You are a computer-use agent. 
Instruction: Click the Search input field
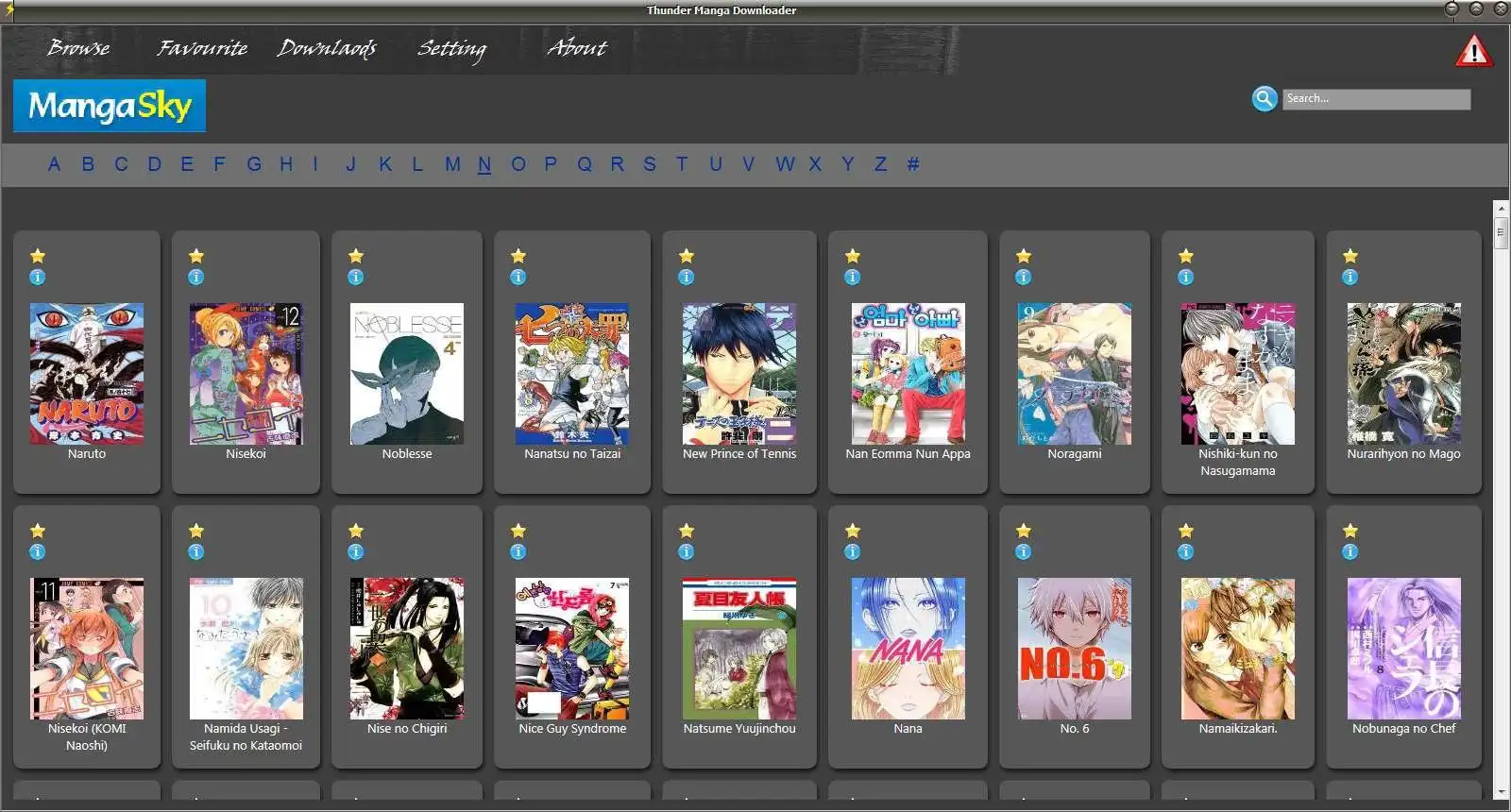click(1376, 99)
